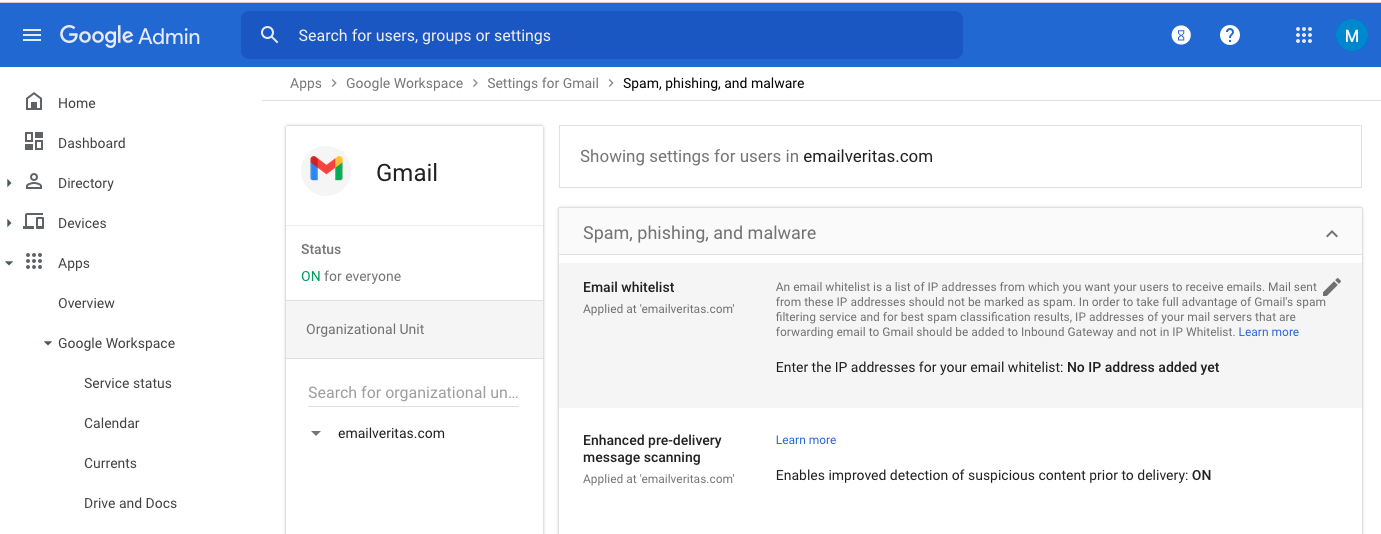
Task: Open Learn more under pre-delivery scanning
Action: tap(806, 440)
